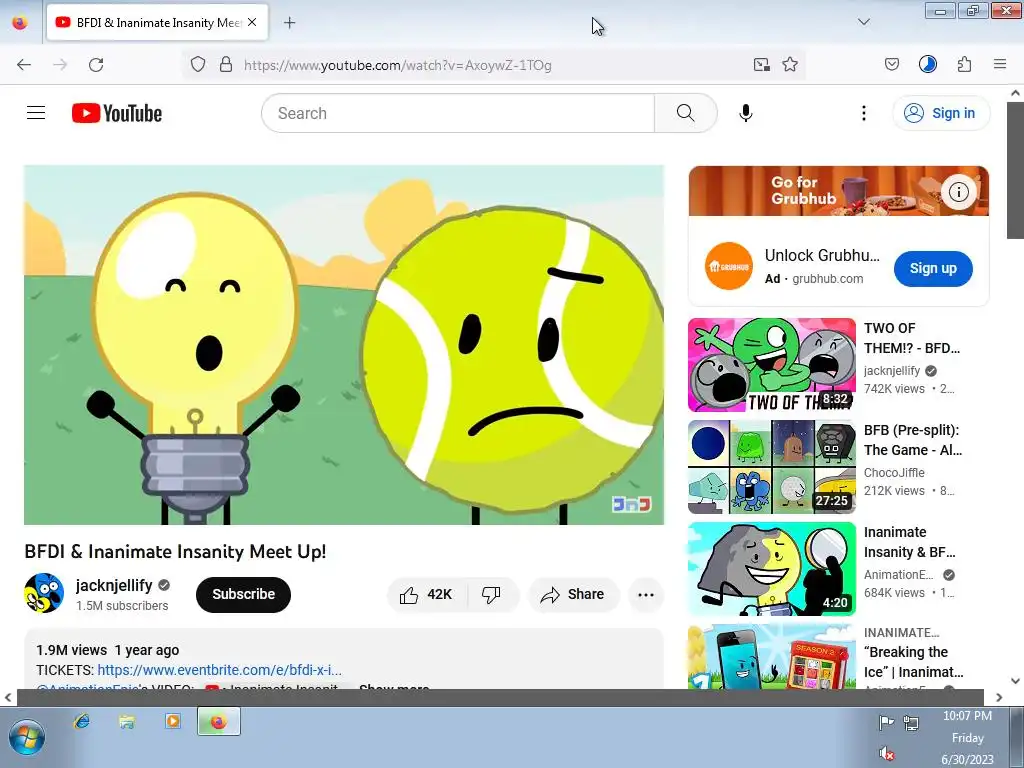Like the video with thumbs up
Viewport: 1024px width, 768px height.
point(427,594)
